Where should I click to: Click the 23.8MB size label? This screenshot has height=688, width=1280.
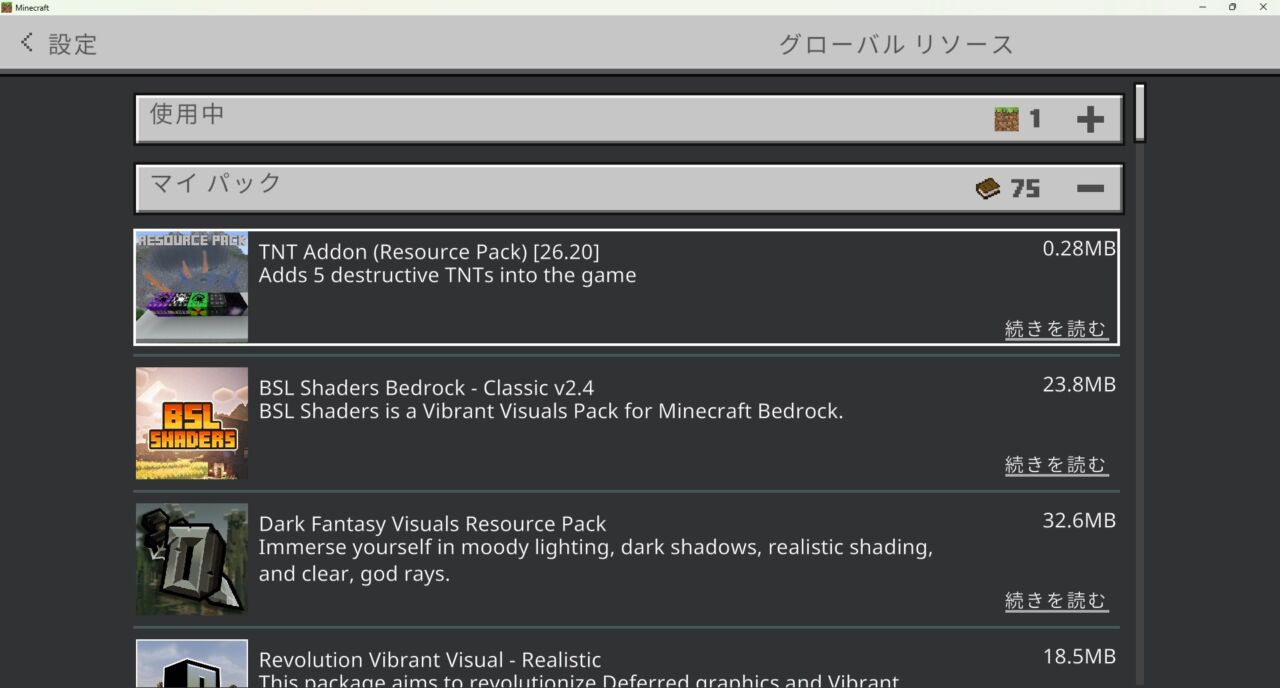(x=1079, y=385)
